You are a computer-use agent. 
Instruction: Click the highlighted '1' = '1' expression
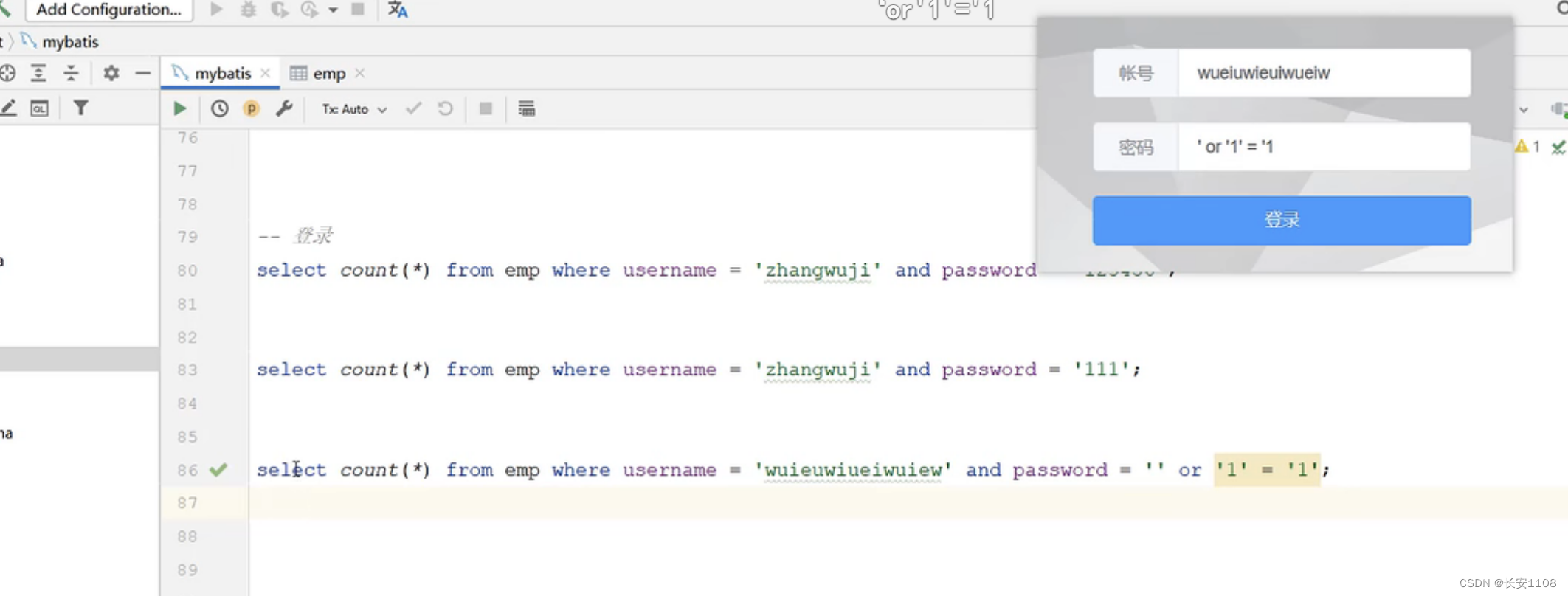[x=1267, y=470]
